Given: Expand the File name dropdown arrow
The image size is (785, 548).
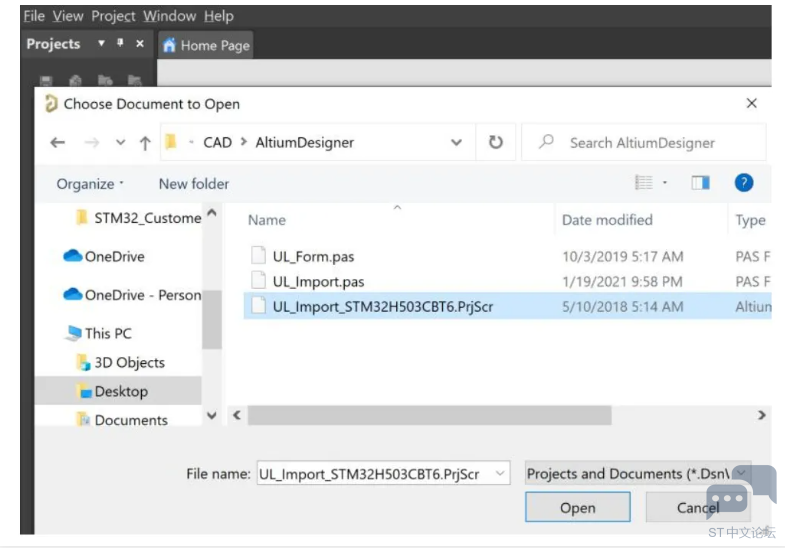Looking at the screenshot, I should click(500, 473).
